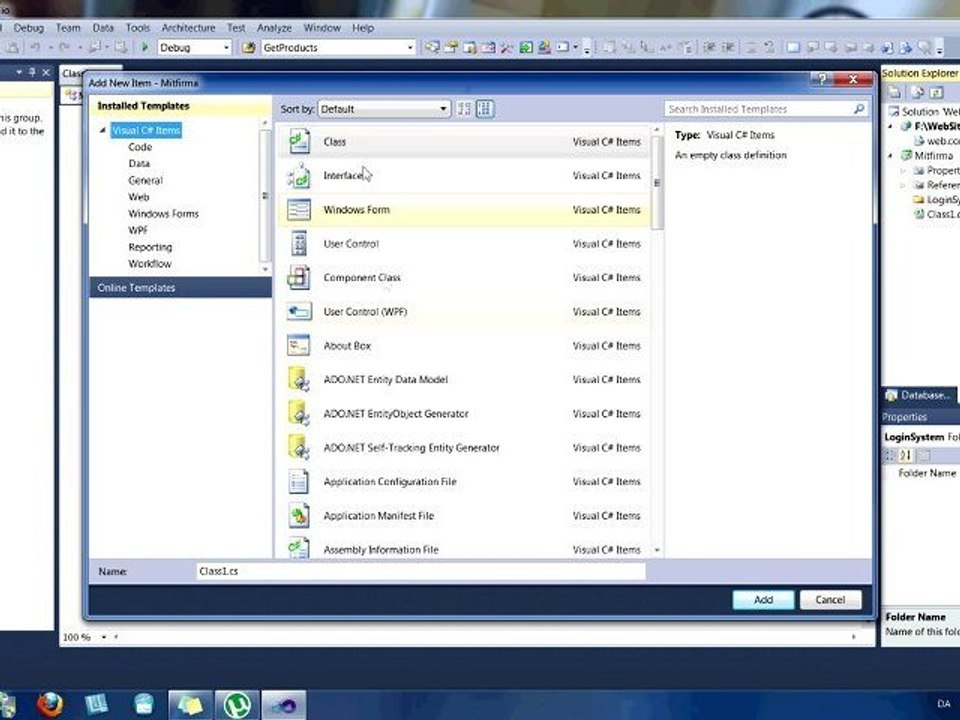
Task: Open the Data menu
Action: 103,28
